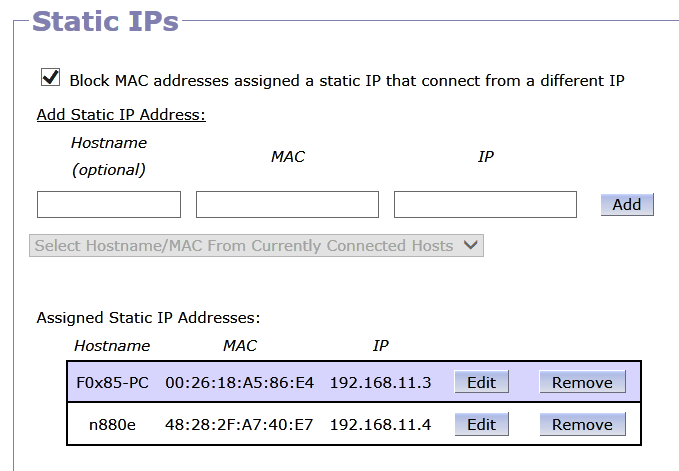The width and height of the screenshot is (679, 471).
Task: Click the Add button
Action: (x=627, y=204)
